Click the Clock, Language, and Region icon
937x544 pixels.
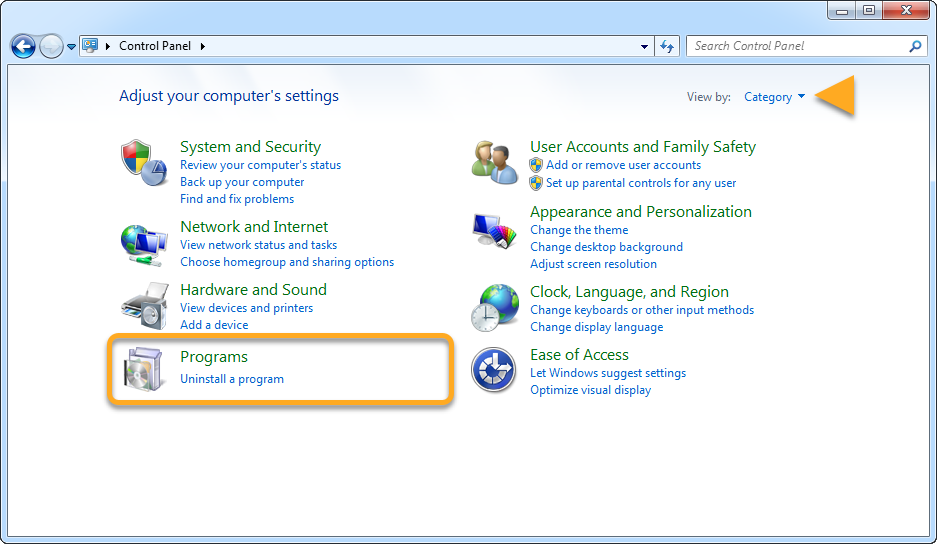tap(494, 308)
